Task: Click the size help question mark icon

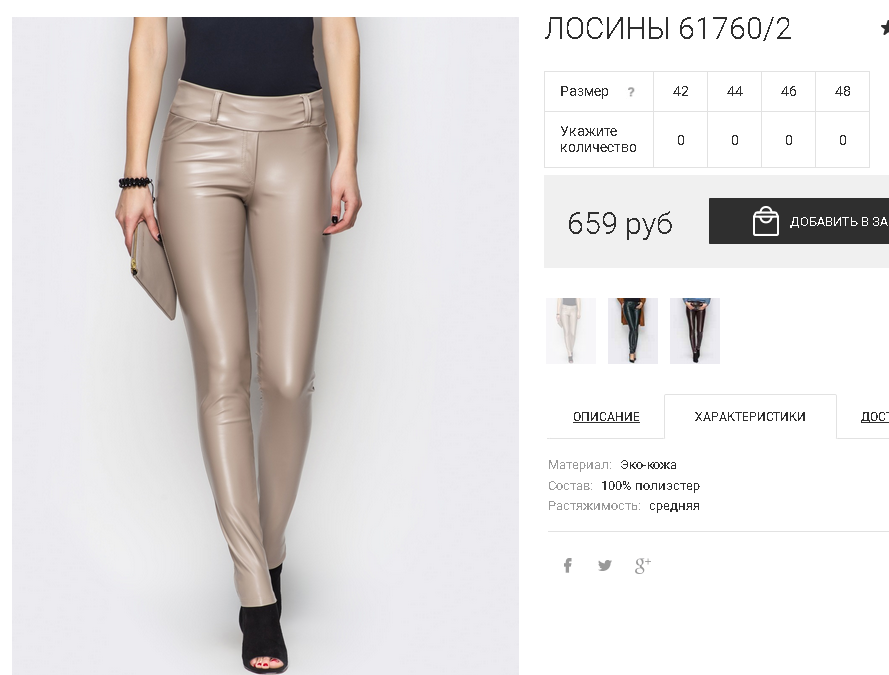Action: tap(631, 92)
